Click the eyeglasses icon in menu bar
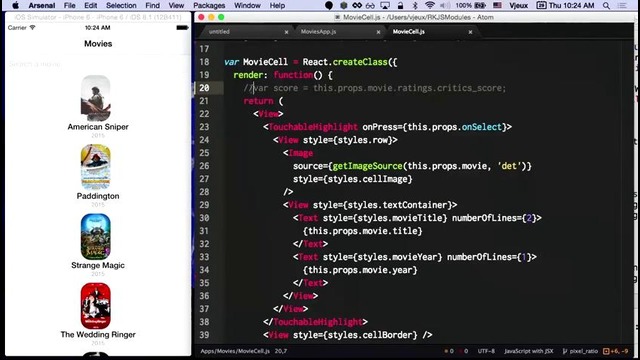Viewport: 640px width, 360px height. click(x=370, y=5)
